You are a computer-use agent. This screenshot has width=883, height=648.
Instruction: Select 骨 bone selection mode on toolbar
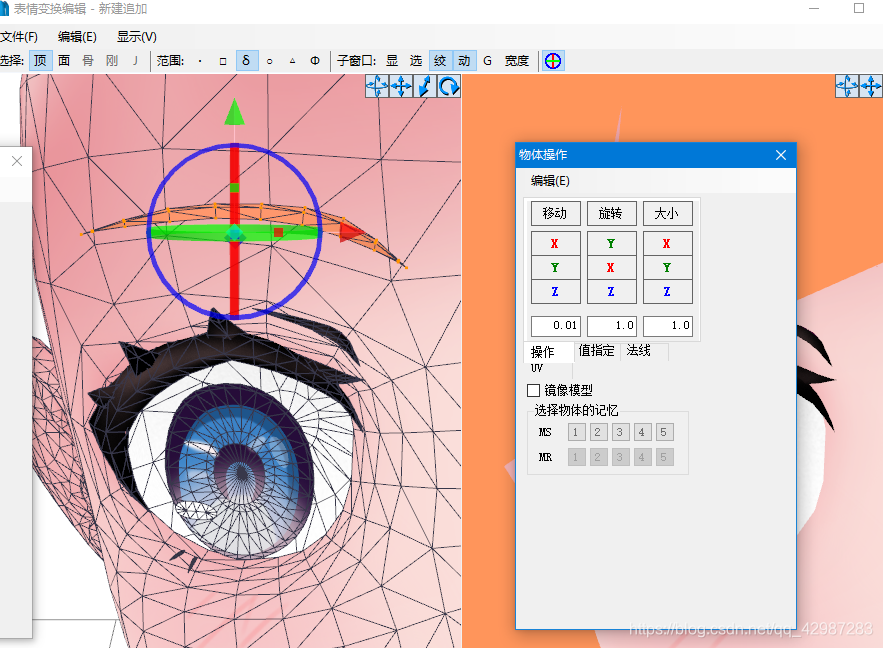(x=87, y=60)
